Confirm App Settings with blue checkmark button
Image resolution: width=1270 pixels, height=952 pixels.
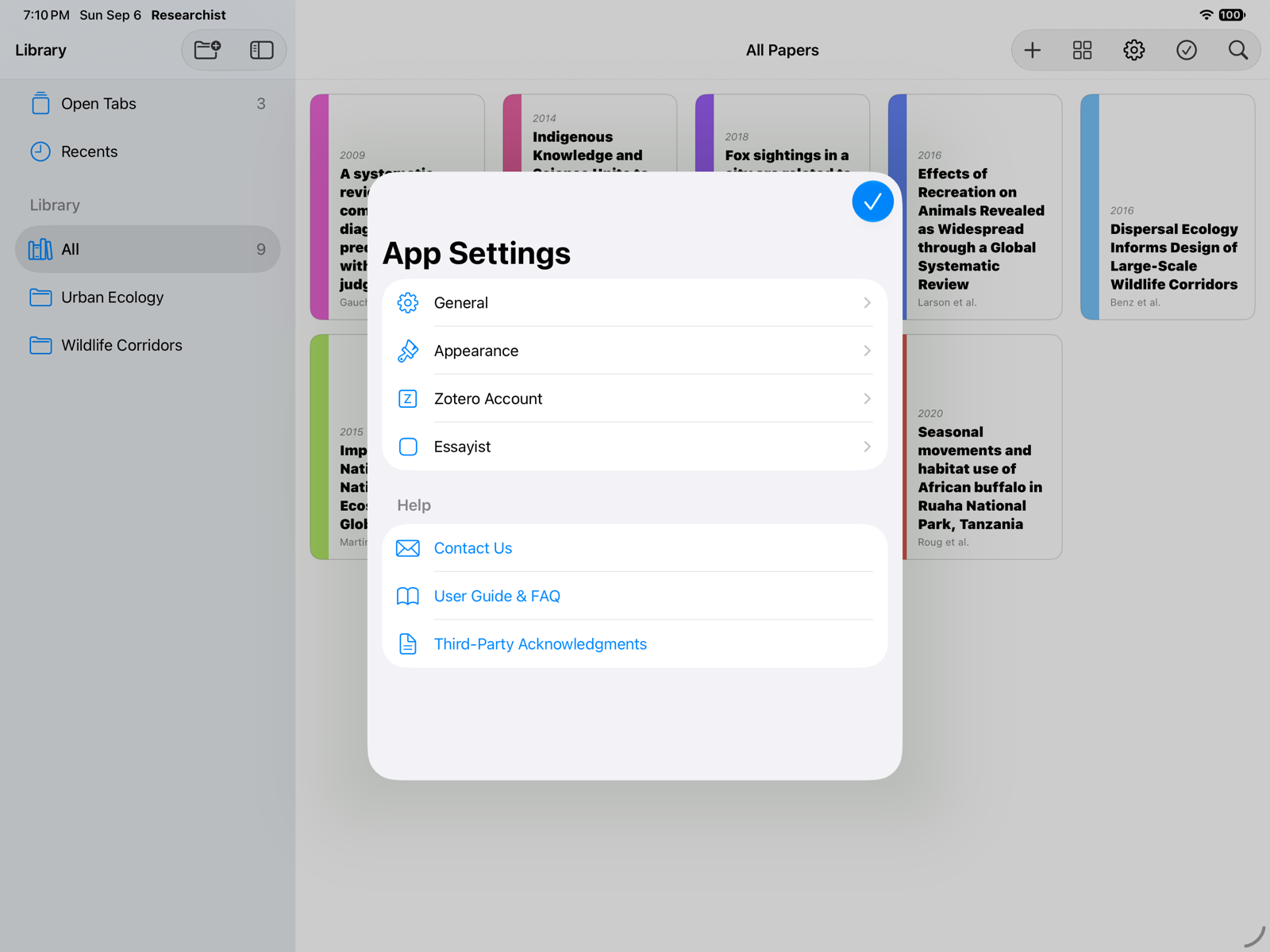click(872, 202)
